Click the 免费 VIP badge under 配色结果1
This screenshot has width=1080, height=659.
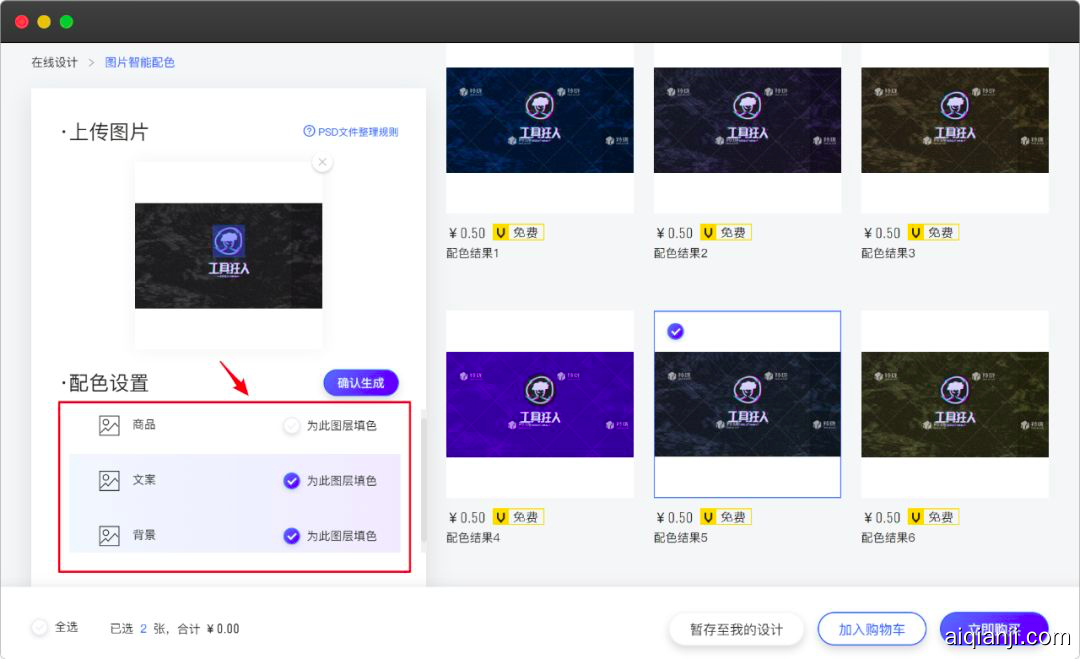tap(517, 233)
